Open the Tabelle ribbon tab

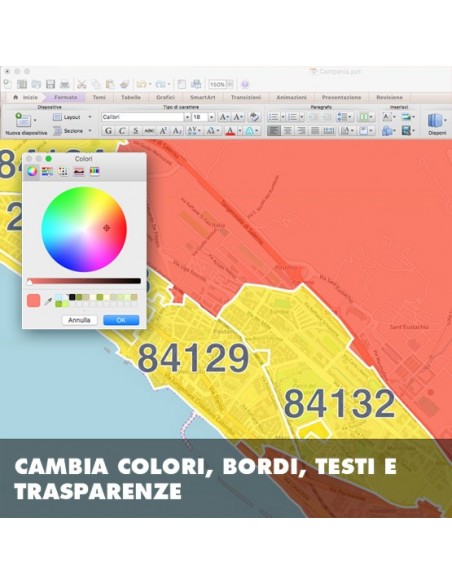(x=131, y=97)
